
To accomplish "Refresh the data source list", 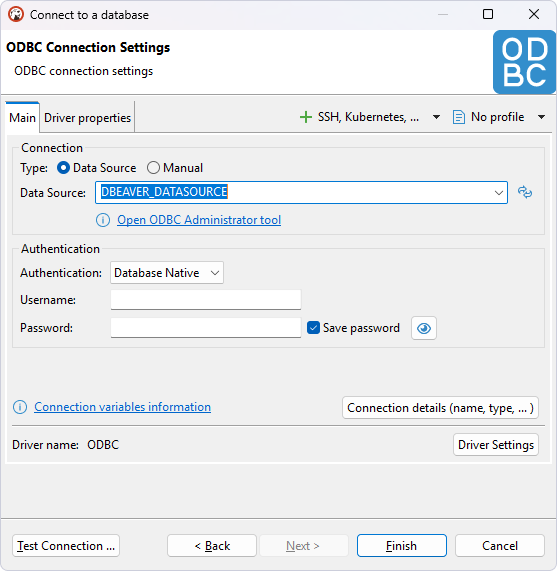I will coord(525,192).
